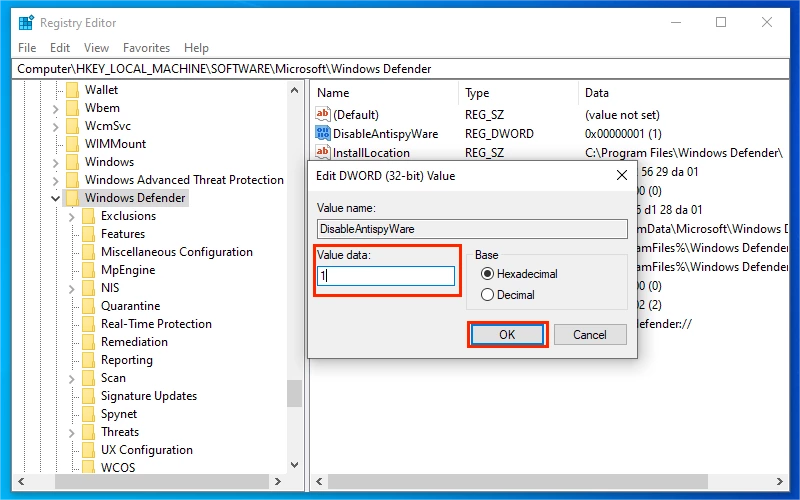Viewport: 800px width, 500px height.
Task: Click the tree pane horizontal scrollbar thumb
Action: (162, 481)
